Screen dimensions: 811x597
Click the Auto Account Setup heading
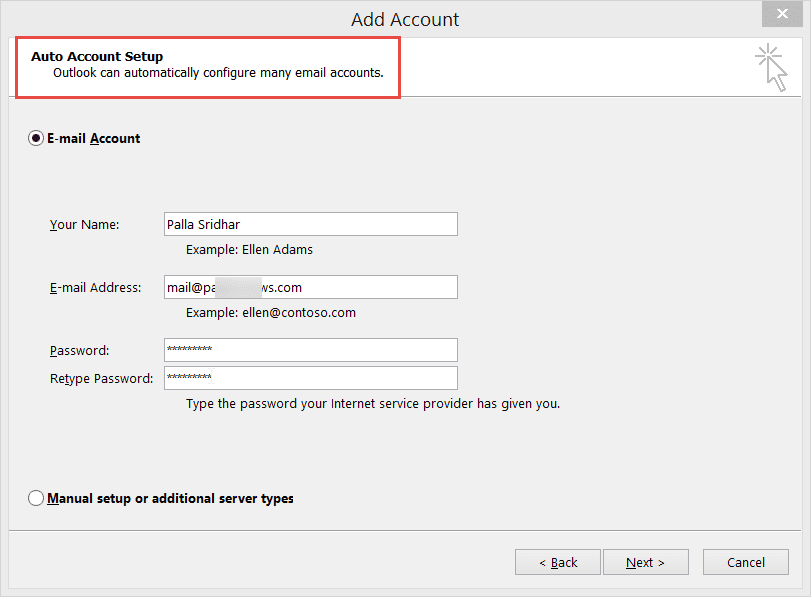click(97, 57)
